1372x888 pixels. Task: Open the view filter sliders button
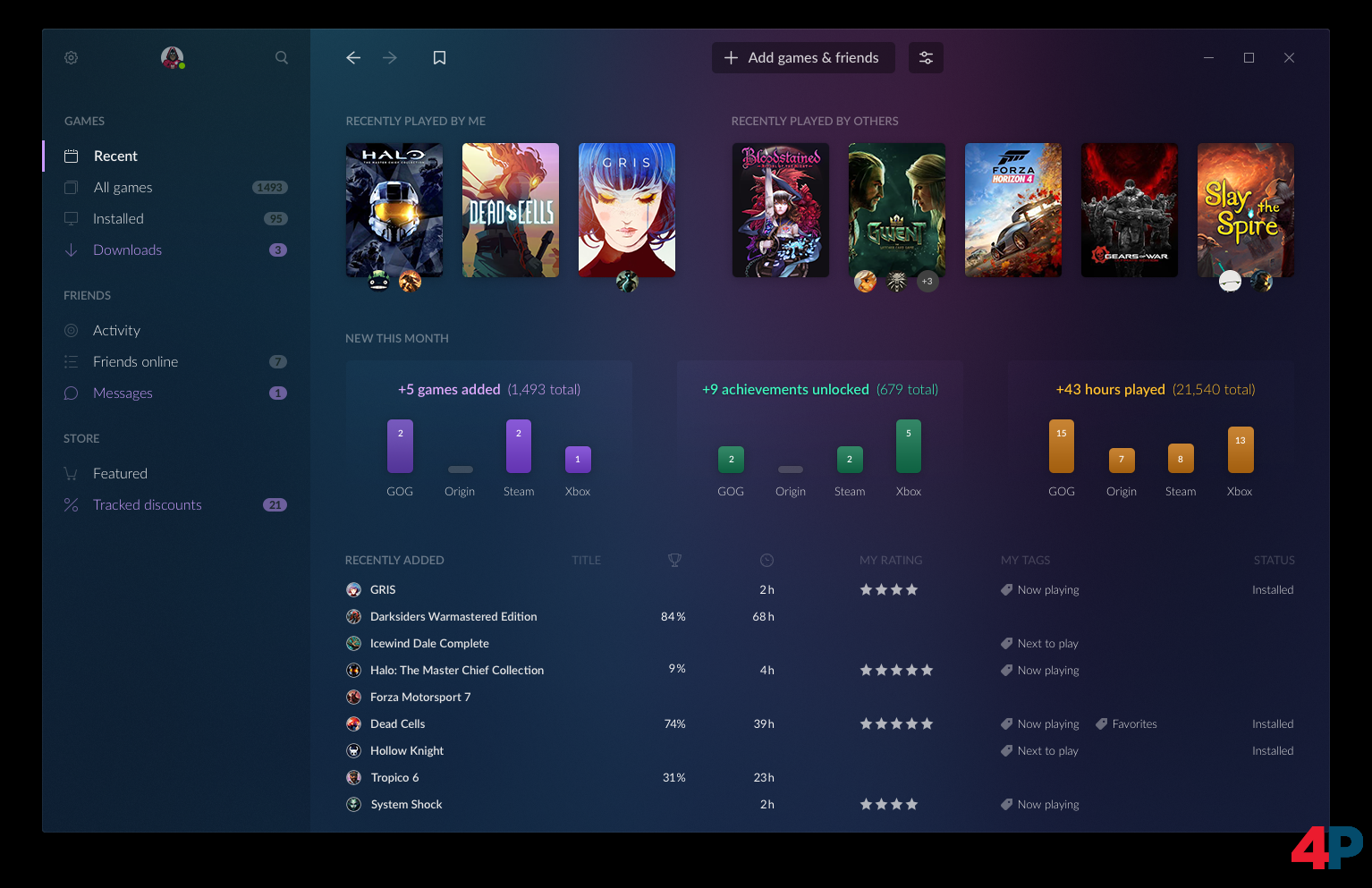point(926,58)
